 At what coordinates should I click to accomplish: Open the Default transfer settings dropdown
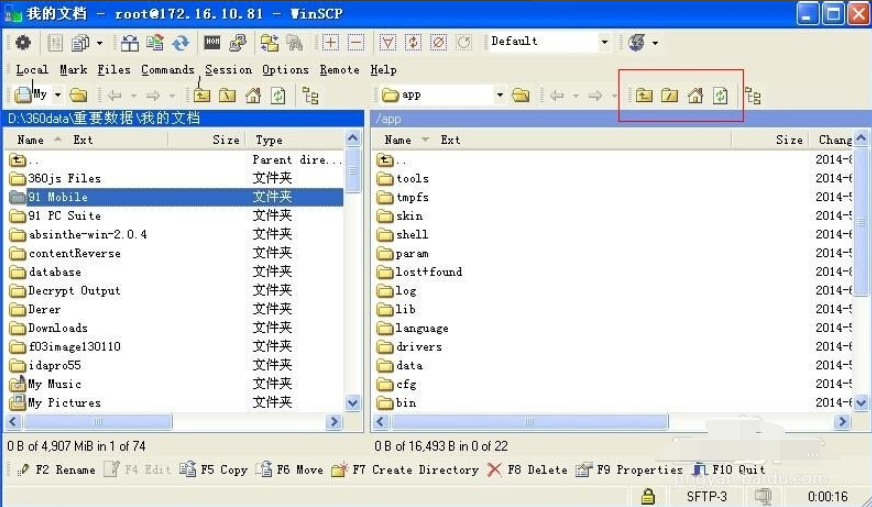tap(604, 42)
